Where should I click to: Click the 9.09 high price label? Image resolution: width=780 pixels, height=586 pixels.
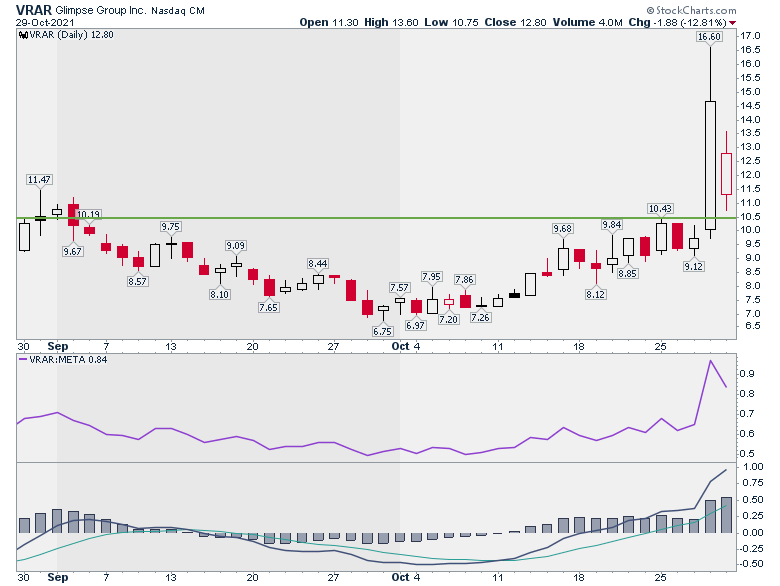tap(235, 246)
